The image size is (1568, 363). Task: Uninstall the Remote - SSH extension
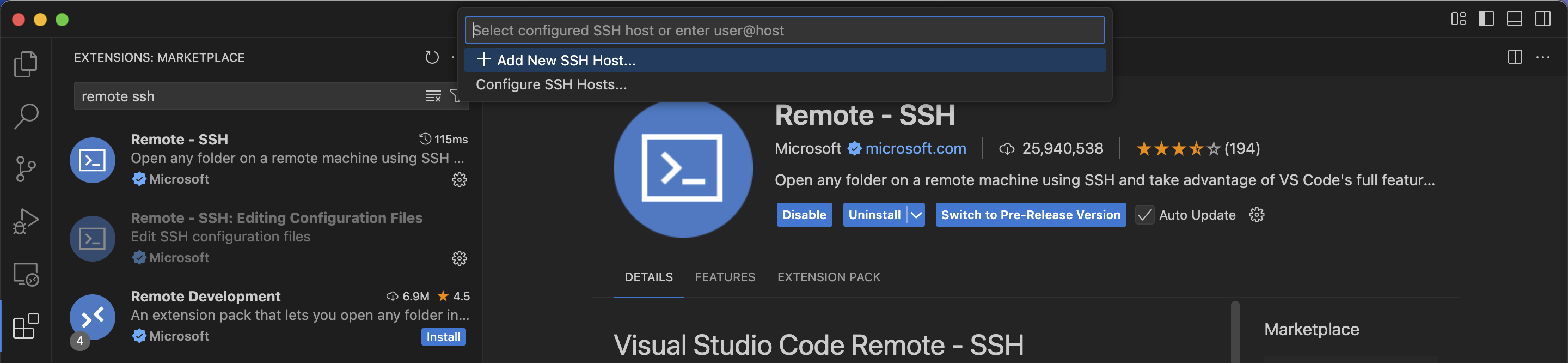pyautogui.click(x=875, y=215)
